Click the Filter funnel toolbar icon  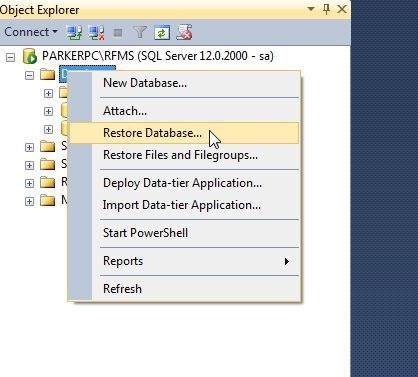140,33
